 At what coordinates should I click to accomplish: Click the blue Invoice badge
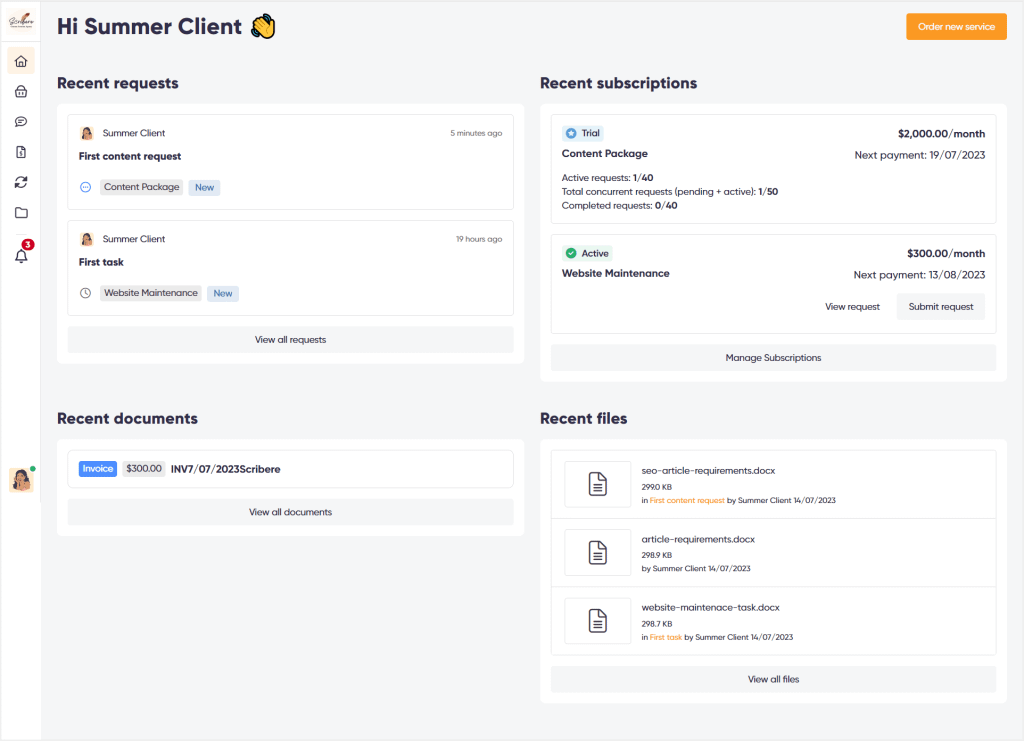[98, 469]
